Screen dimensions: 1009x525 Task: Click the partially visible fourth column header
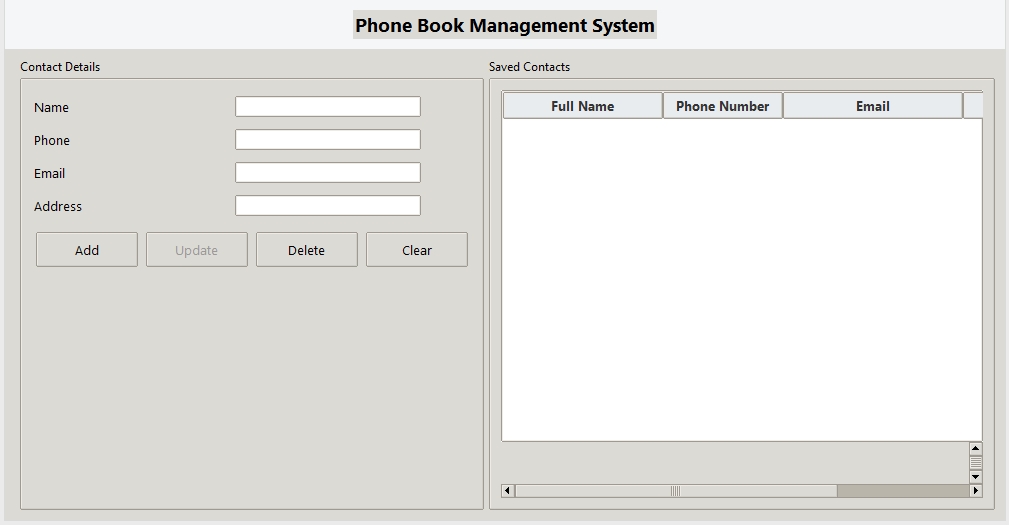click(x=972, y=106)
